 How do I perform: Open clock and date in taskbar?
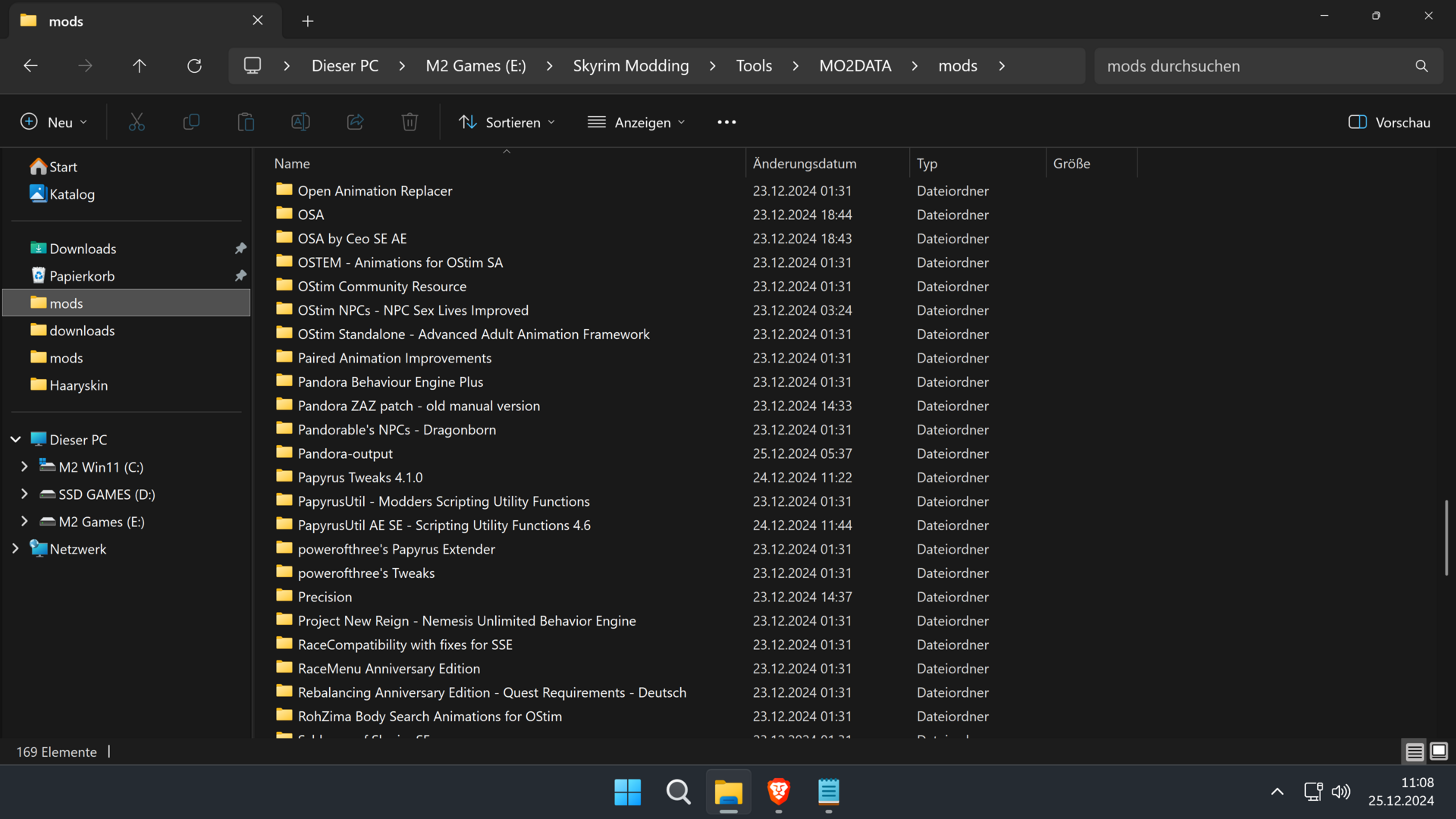(1401, 792)
